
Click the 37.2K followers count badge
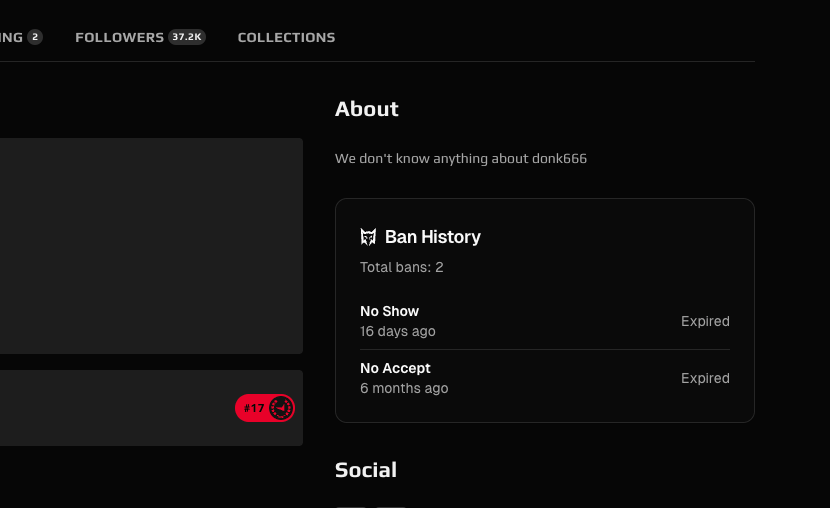click(187, 37)
